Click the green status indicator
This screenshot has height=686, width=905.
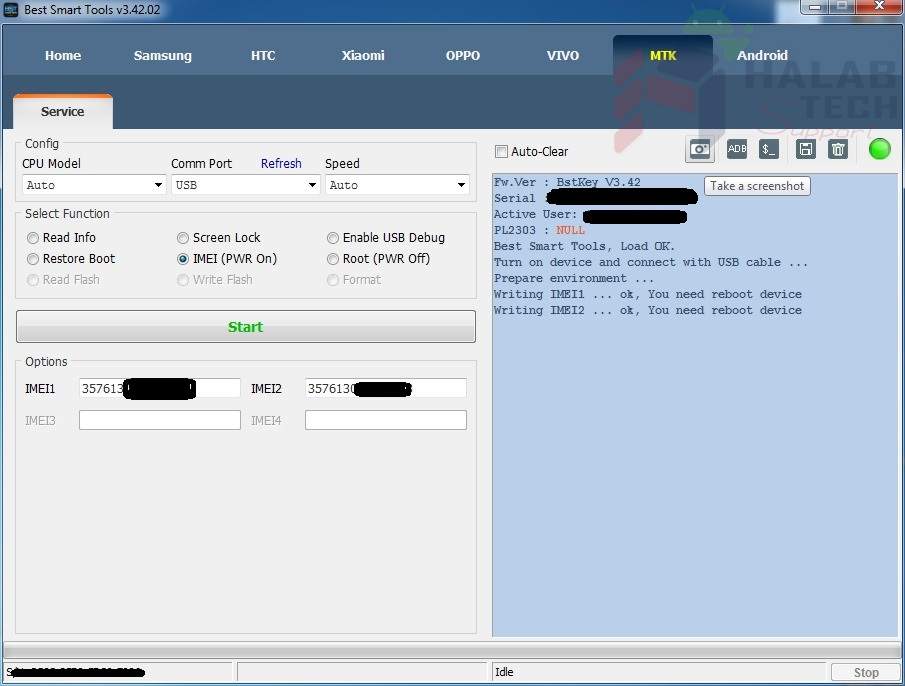[x=880, y=149]
